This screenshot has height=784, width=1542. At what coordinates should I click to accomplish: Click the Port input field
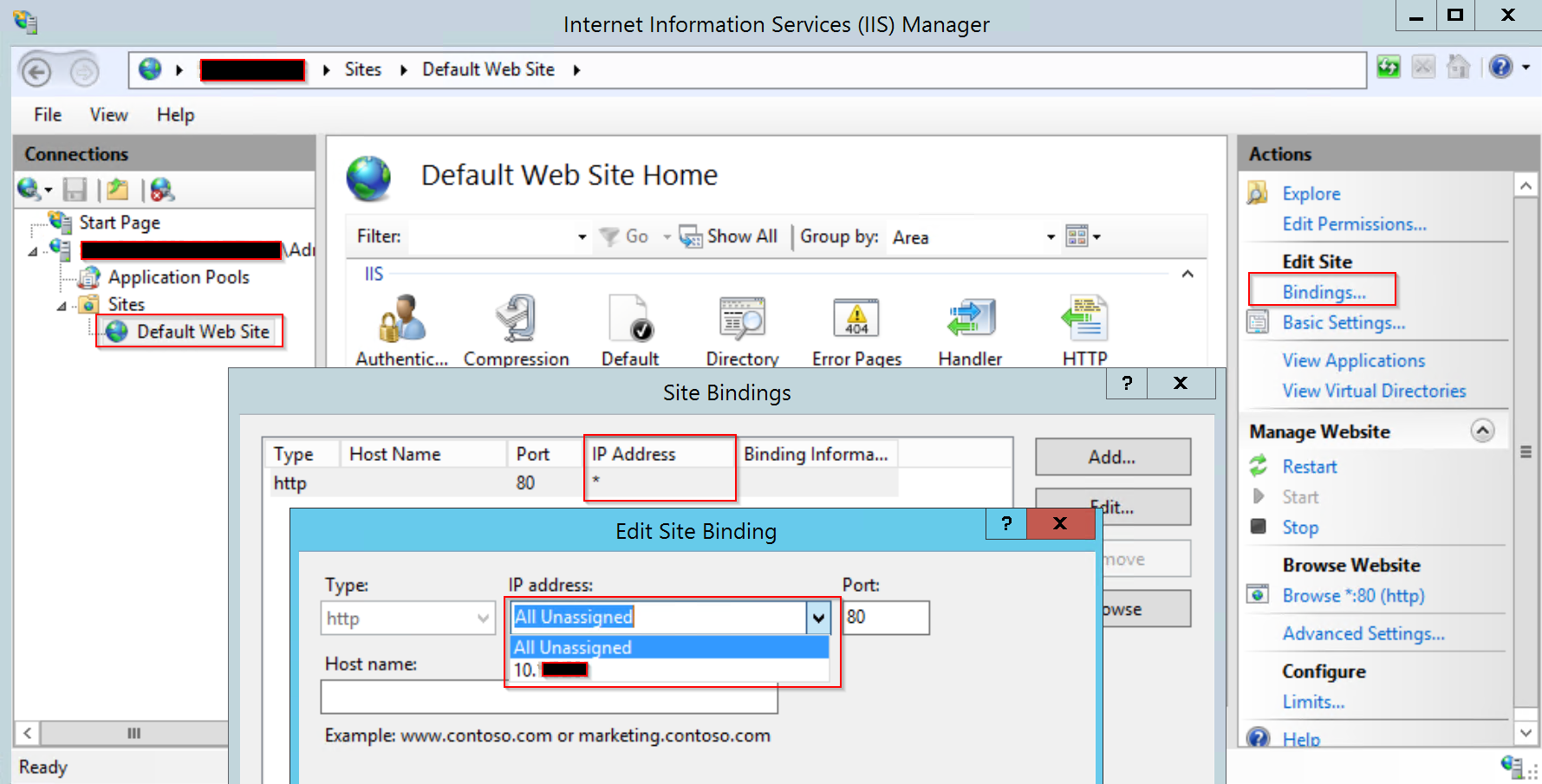pyautogui.click(x=886, y=618)
